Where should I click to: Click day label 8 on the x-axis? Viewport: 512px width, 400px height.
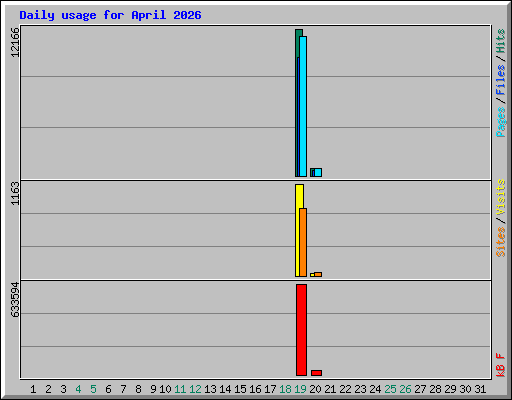[x=138, y=389]
